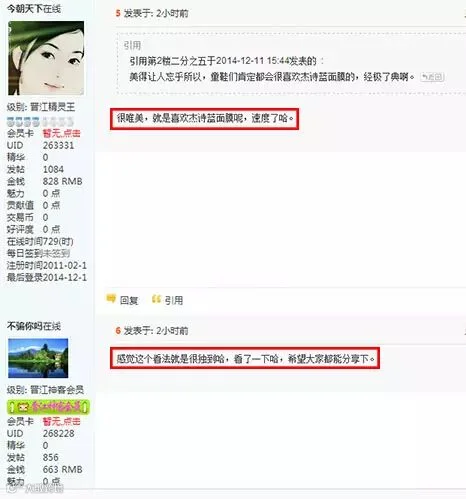
Task: Click the star rating icons under 晋江精灵王
Action: point(40,121)
